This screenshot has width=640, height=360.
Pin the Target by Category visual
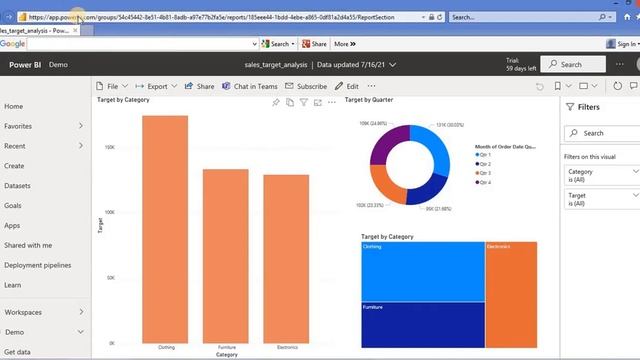(276, 102)
